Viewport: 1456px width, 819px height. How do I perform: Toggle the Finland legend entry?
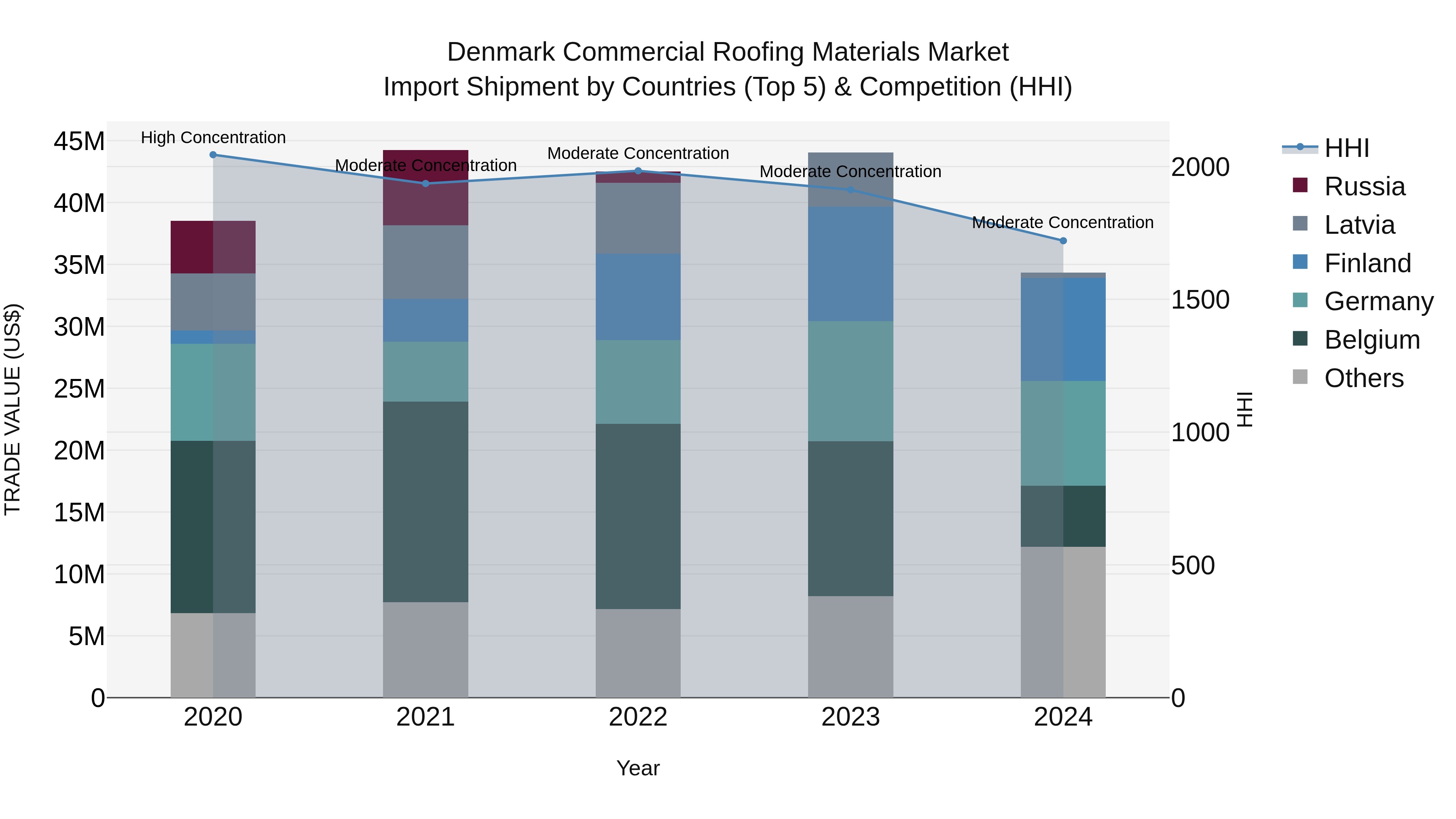click(1352, 263)
